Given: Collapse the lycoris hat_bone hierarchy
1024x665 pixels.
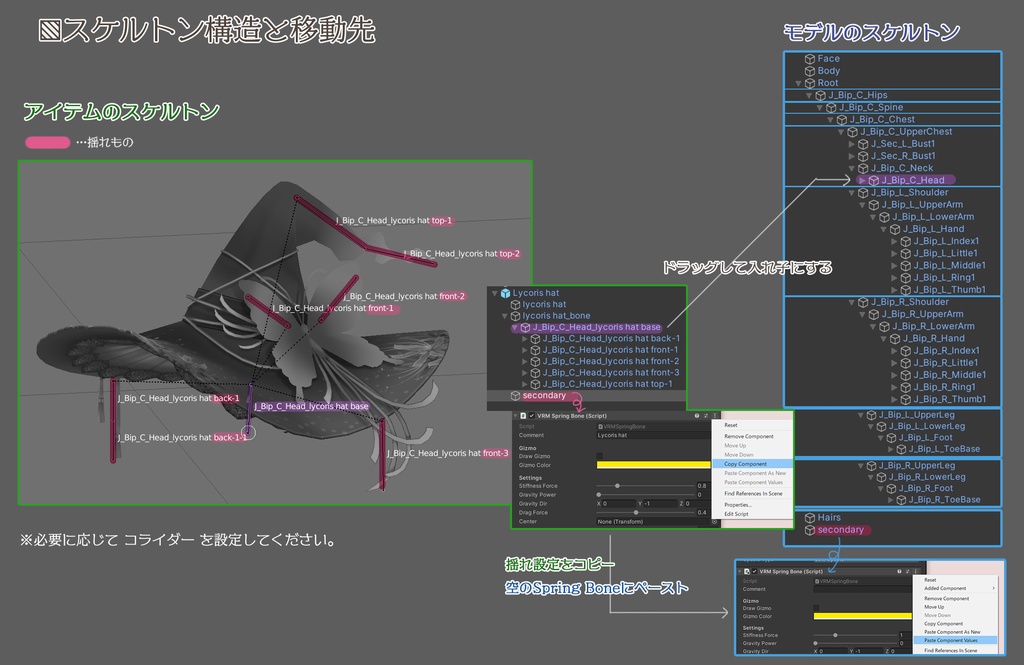Looking at the screenshot, I should 505,316.
